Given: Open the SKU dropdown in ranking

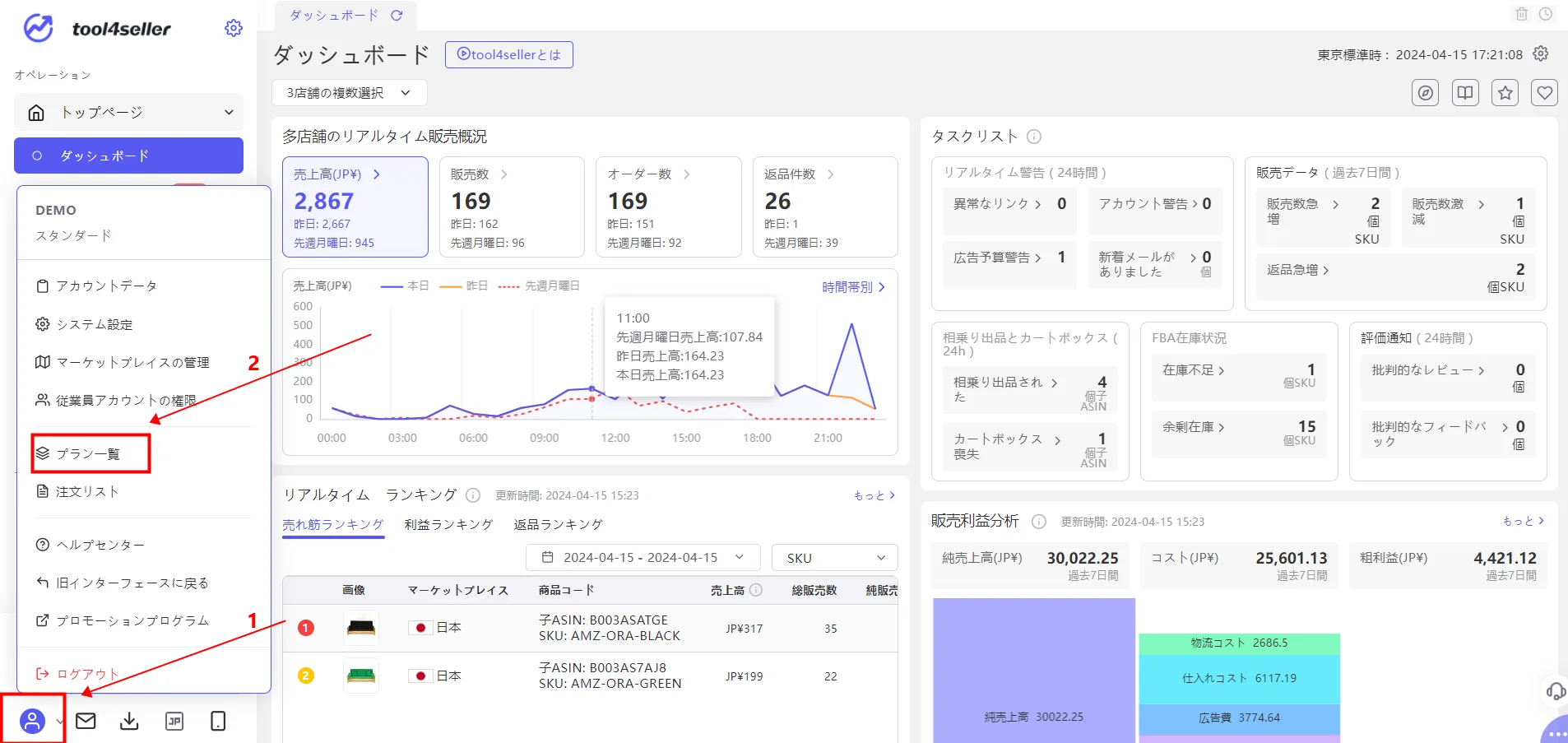Looking at the screenshot, I should tap(834, 557).
